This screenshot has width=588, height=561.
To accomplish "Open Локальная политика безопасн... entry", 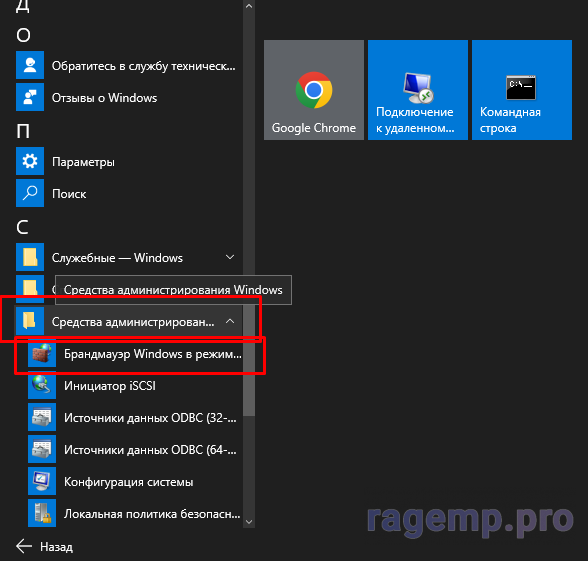I will [152, 514].
